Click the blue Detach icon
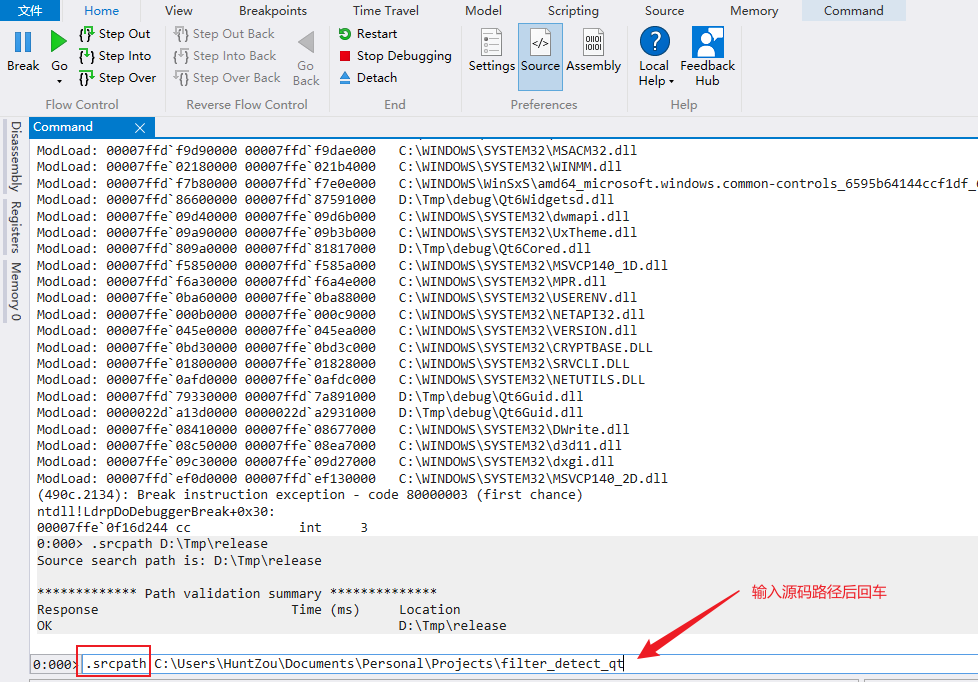978x682 pixels. (x=345, y=77)
